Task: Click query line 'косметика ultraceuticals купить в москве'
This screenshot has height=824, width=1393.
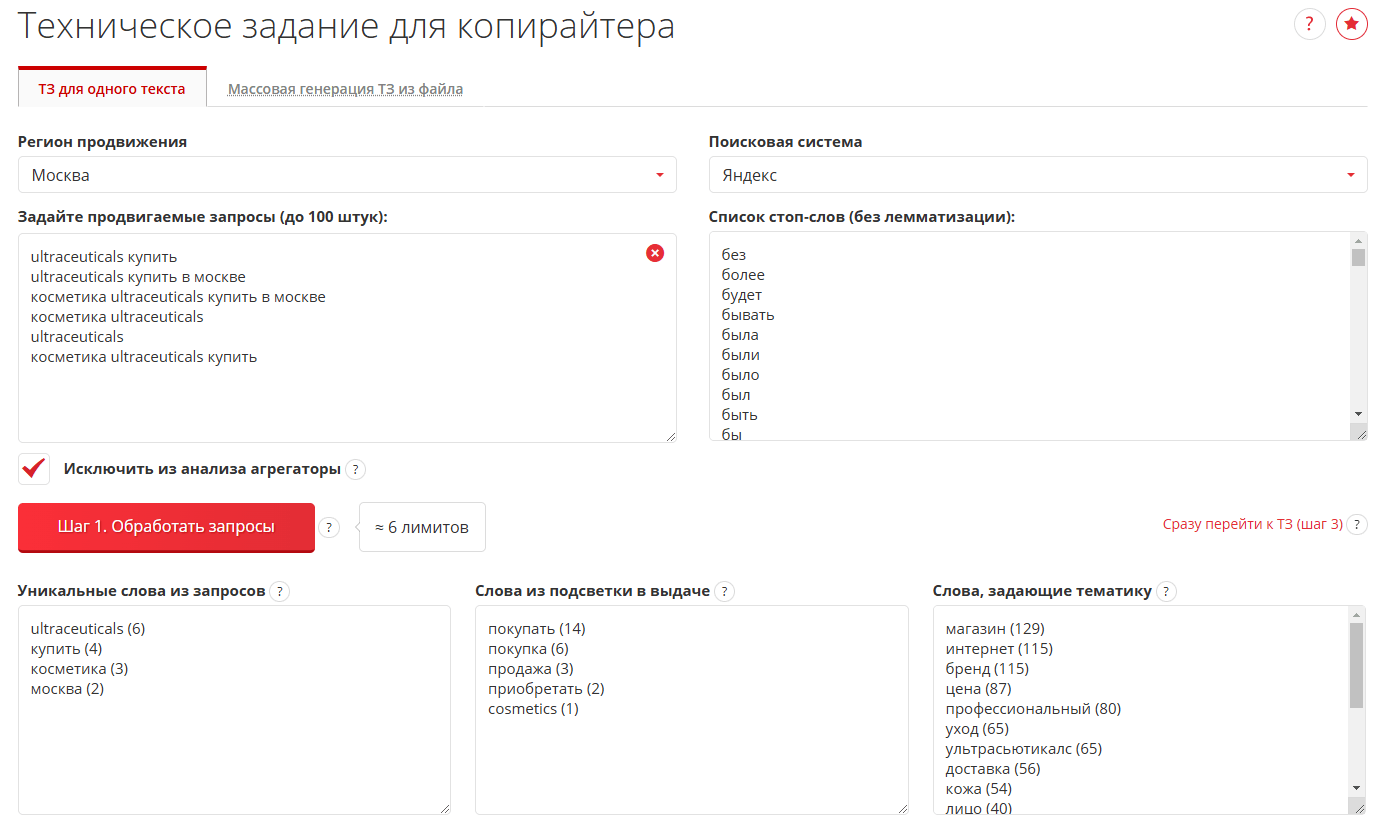Action: (178, 297)
